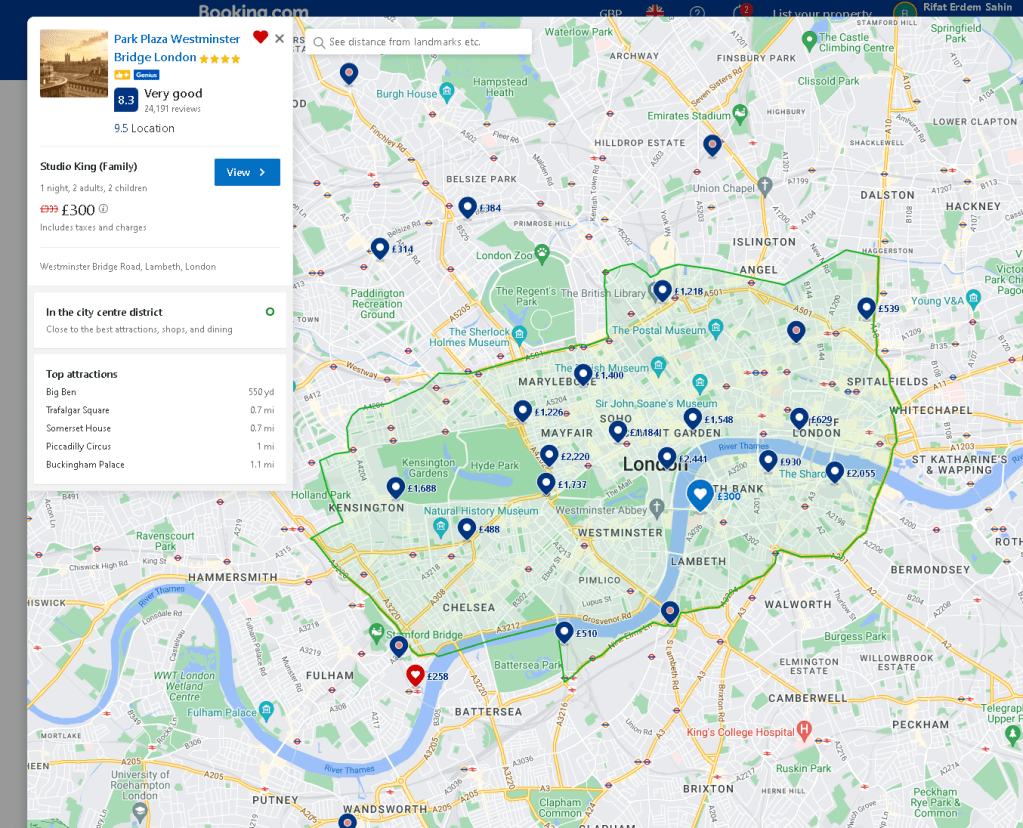
Task: Click the Westminster Bridge Road address text
Action: coord(128,267)
